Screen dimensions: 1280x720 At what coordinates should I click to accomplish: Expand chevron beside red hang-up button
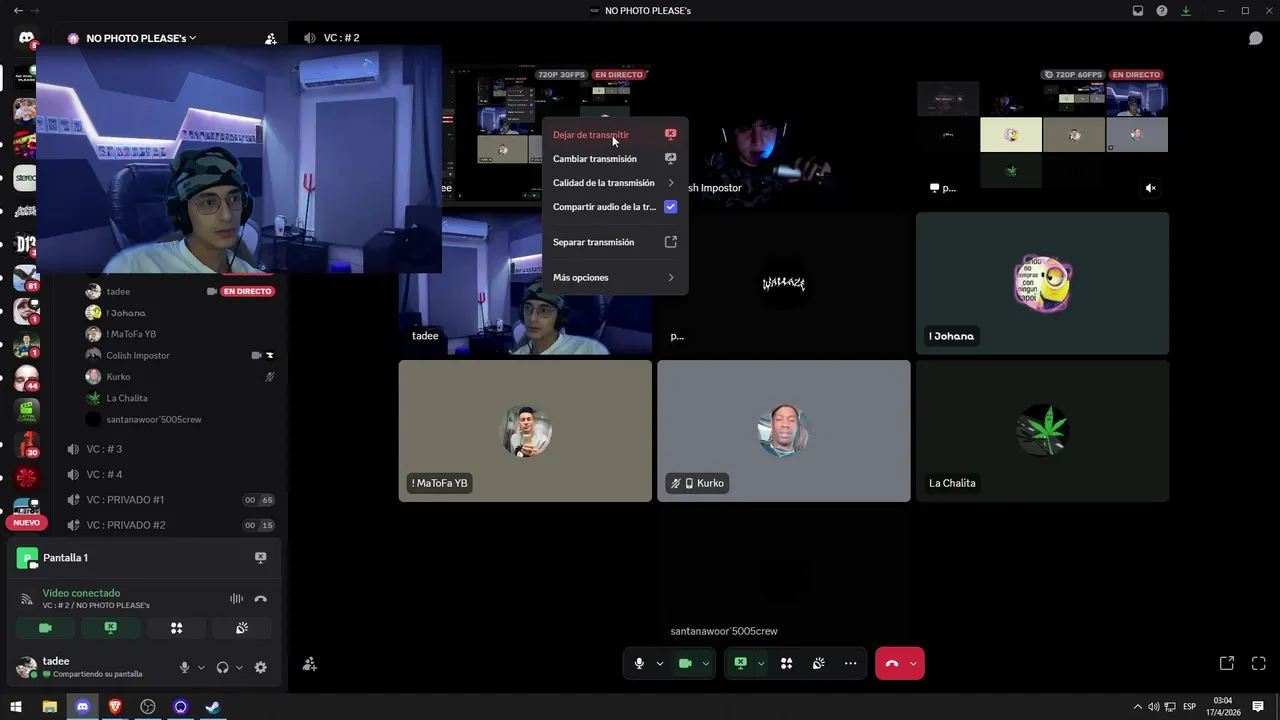(x=912, y=663)
